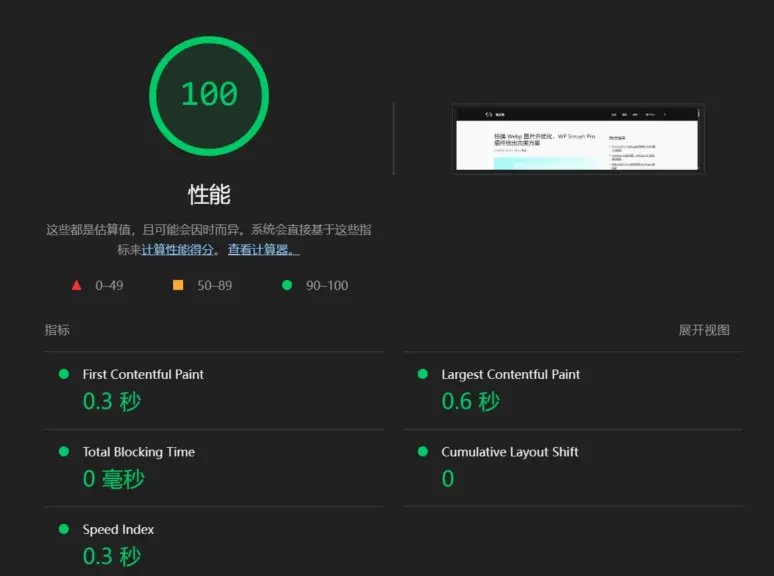Image resolution: width=774 pixels, height=576 pixels.
Task: Expand metrics with 展开视图
Action: coord(704,330)
